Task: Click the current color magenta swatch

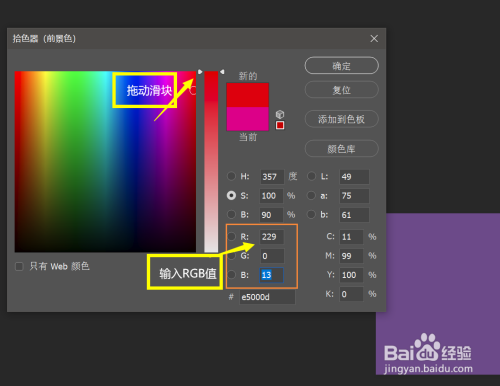Action: (247, 119)
